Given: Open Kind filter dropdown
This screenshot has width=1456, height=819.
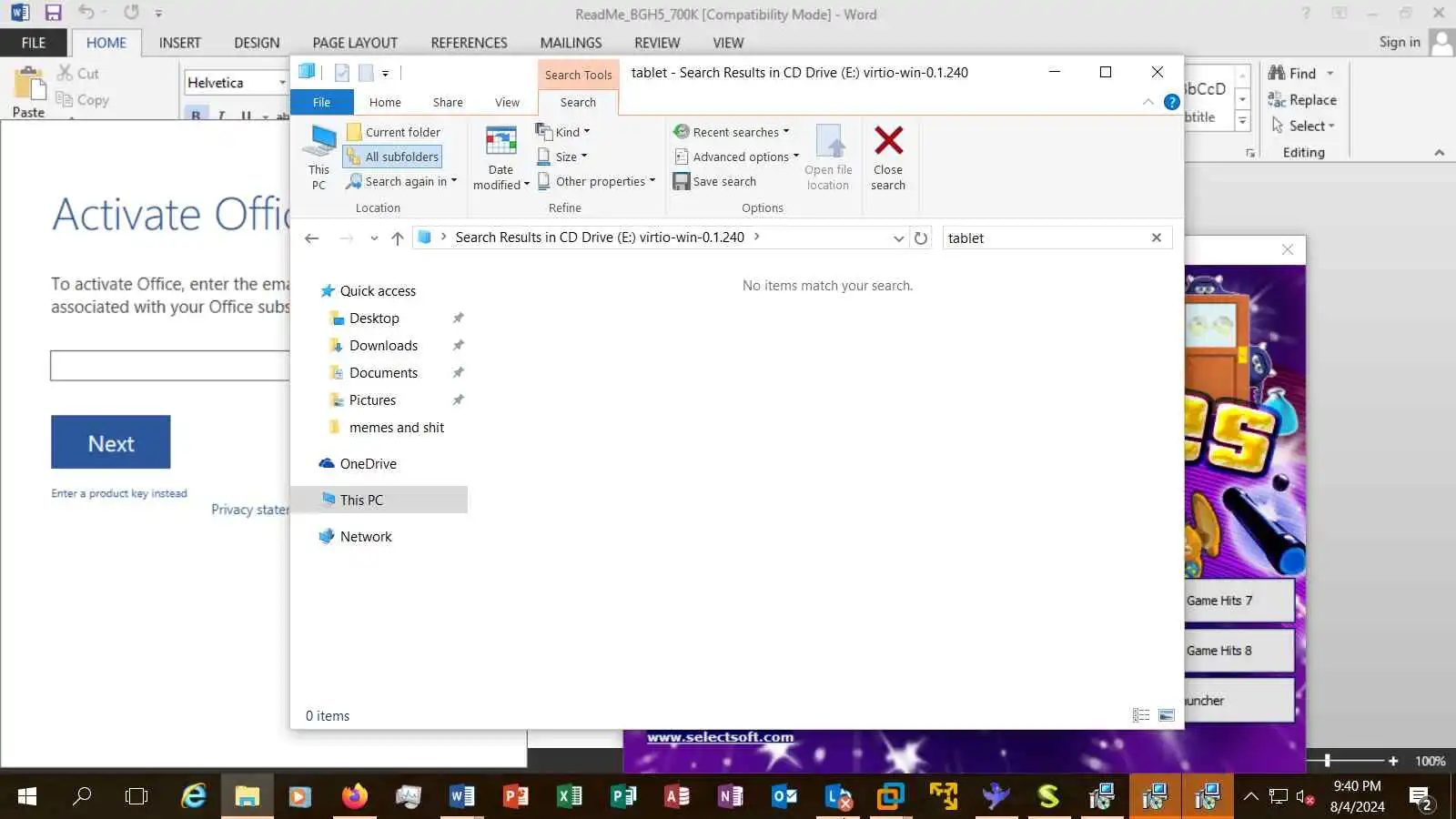Looking at the screenshot, I should pyautogui.click(x=562, y=132).
